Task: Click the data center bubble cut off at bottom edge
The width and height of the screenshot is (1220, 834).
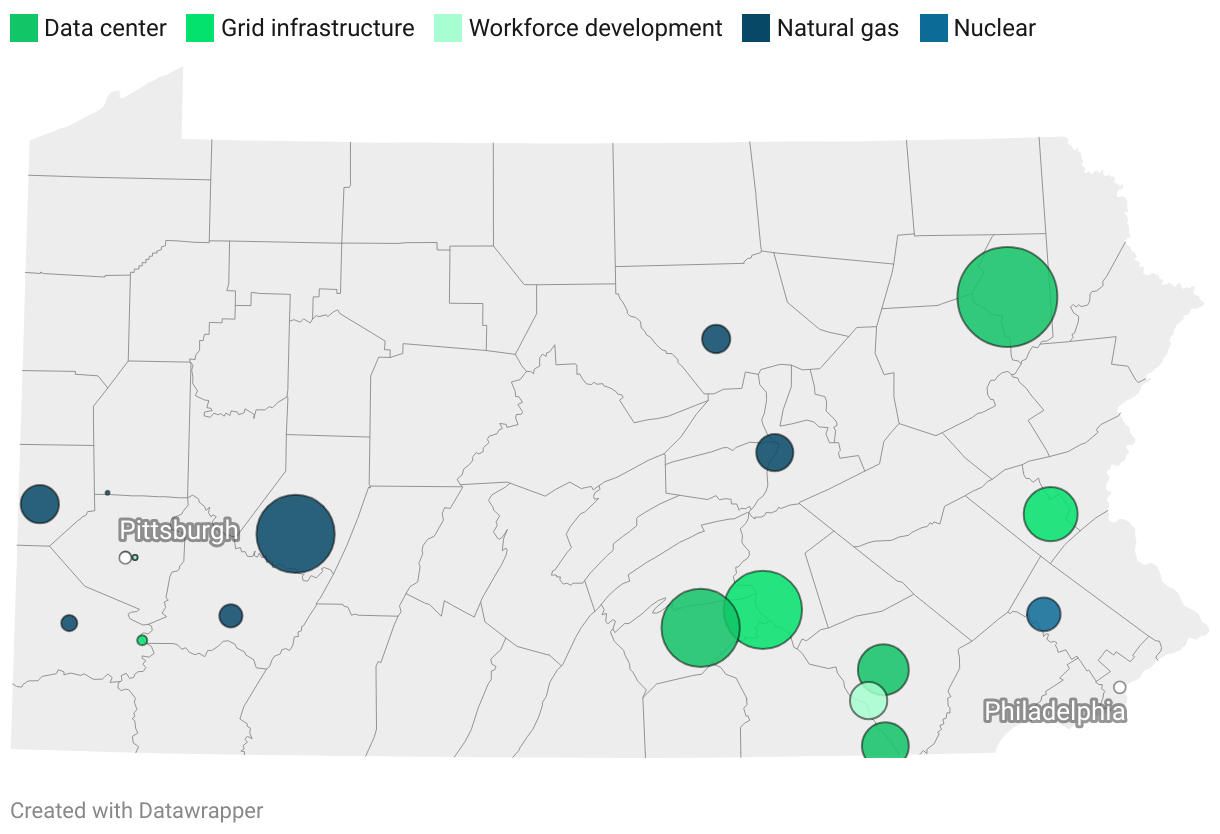Action: pos(885,742)
